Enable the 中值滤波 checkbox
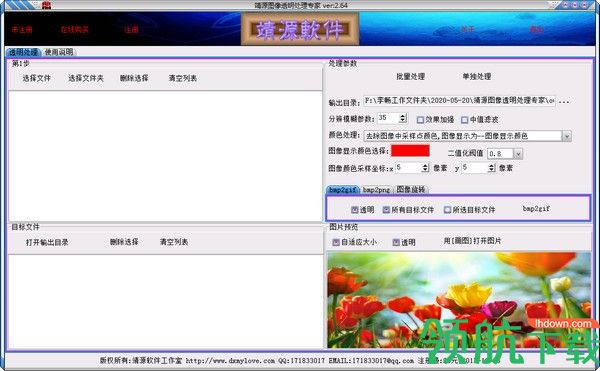Image resolution: width=600 pixels, height=371 pixels. click(x=465, y=120)
